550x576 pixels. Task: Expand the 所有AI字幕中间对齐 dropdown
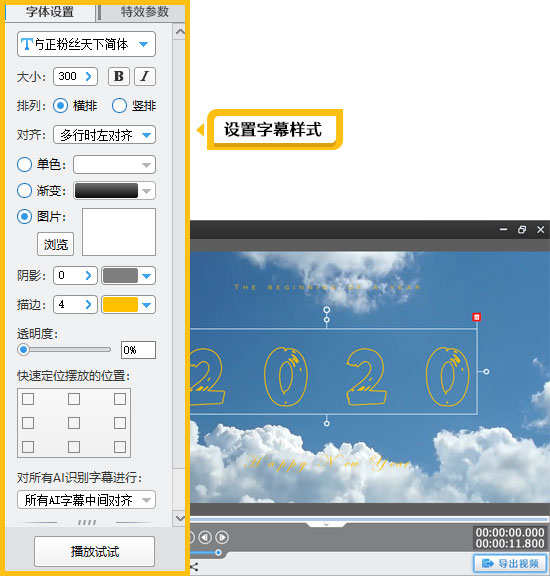[x=86, y=500]
